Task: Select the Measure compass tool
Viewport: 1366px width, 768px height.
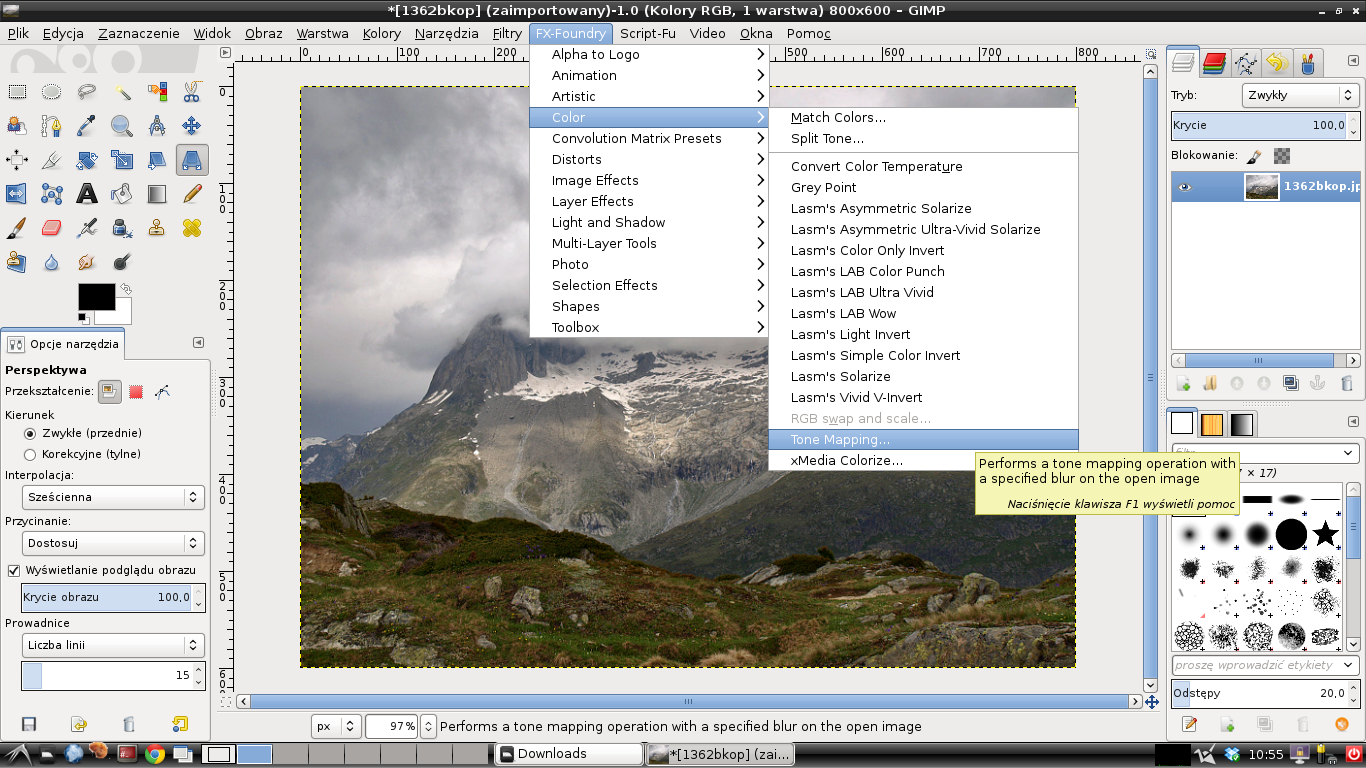Action: coord(157,126)
